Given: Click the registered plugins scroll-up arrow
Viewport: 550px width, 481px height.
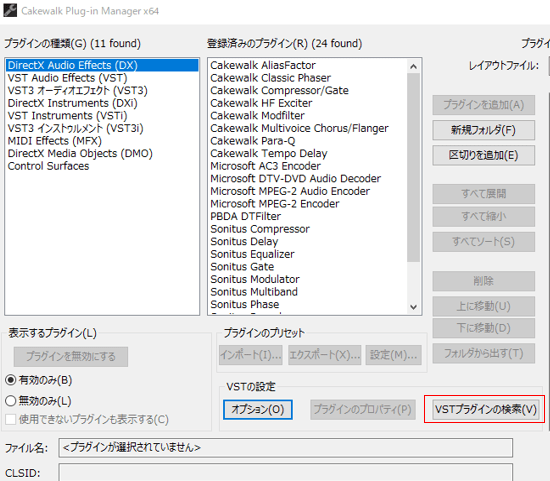Looking at the screenshot, I should [414, 66].
